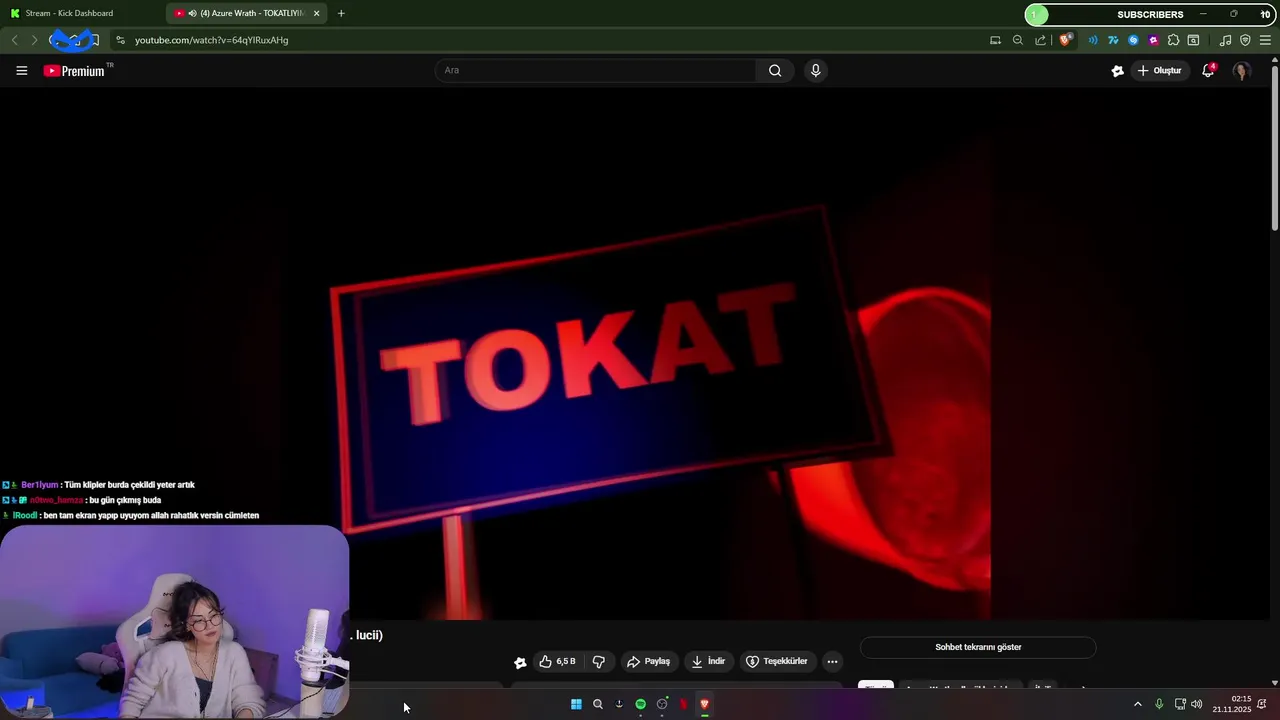Viewport: 1280px width, 720px height.
Task: Open the notifications bell
Action: [x=1208, y=70]
